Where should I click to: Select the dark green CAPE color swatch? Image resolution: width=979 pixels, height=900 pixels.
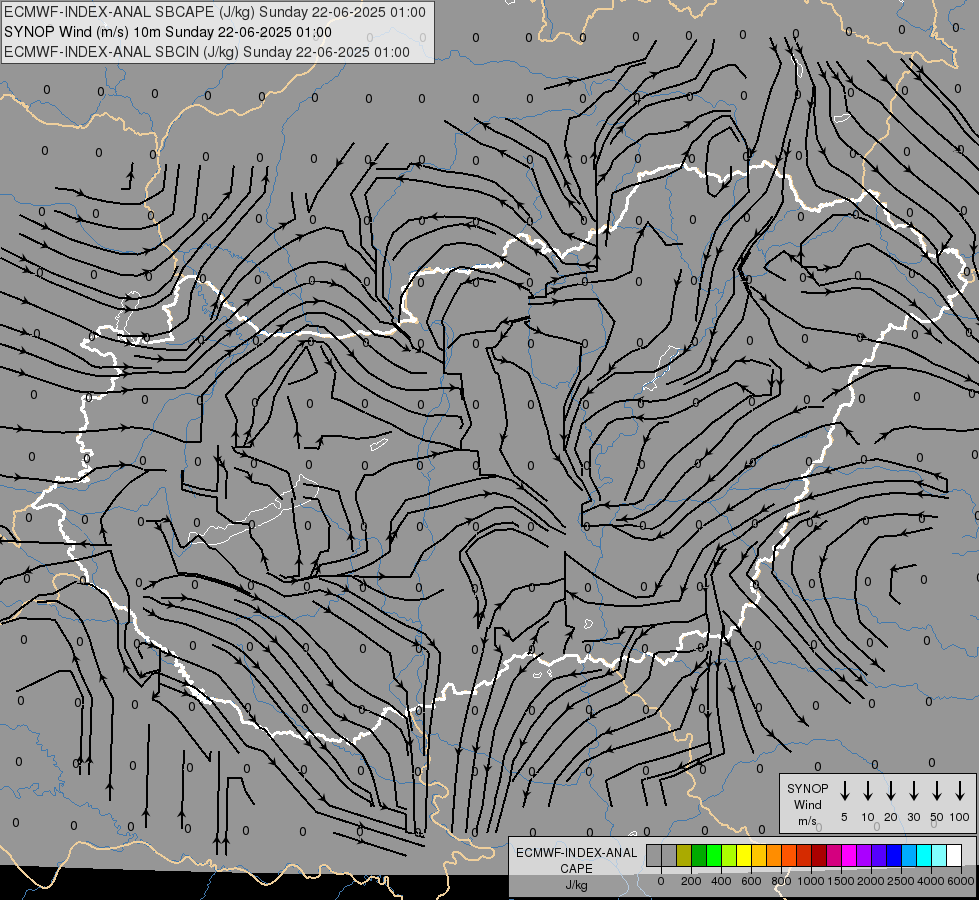coord(699,855)
